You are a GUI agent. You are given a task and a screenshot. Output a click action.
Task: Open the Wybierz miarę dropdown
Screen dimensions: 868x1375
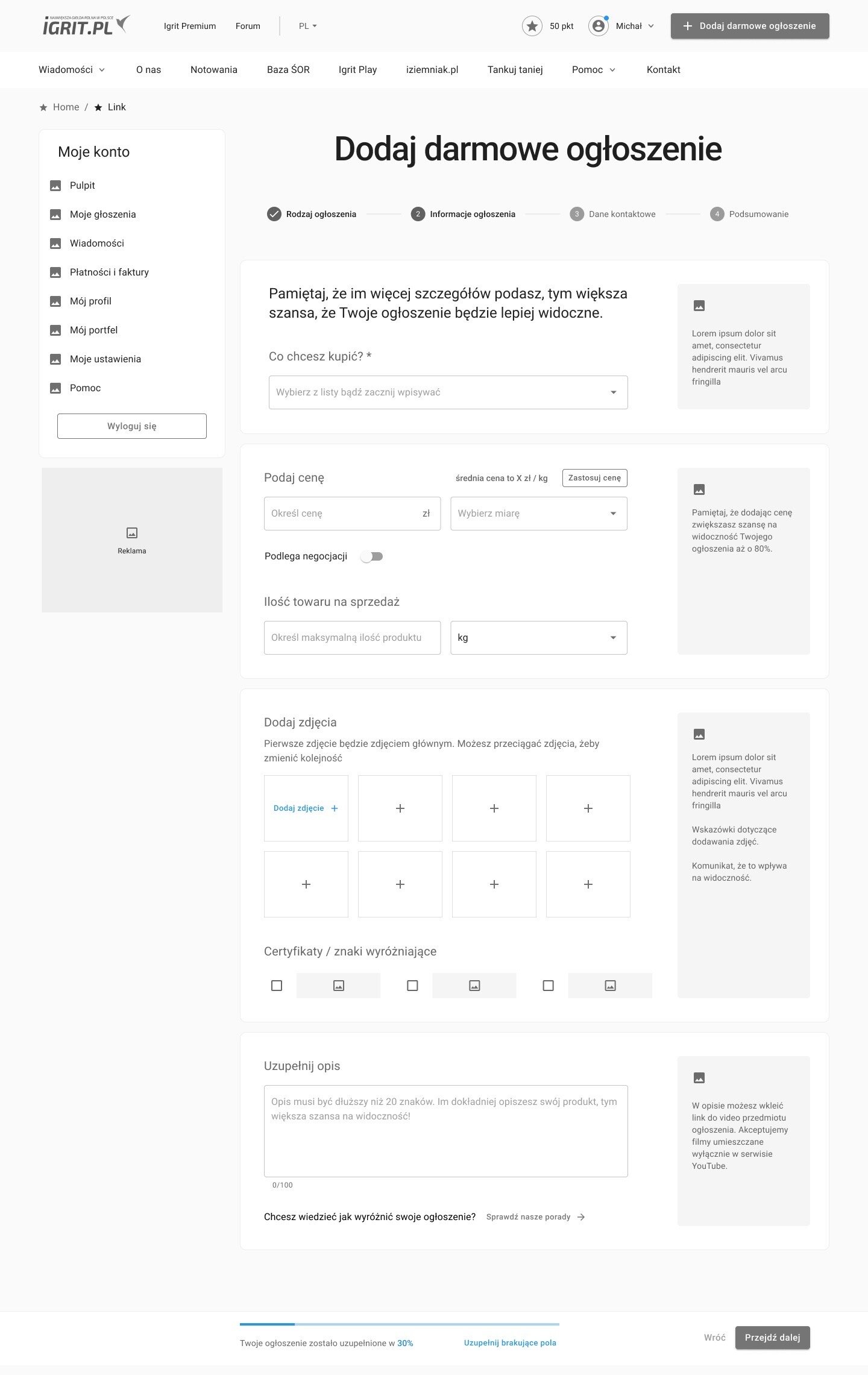(538, 514)
